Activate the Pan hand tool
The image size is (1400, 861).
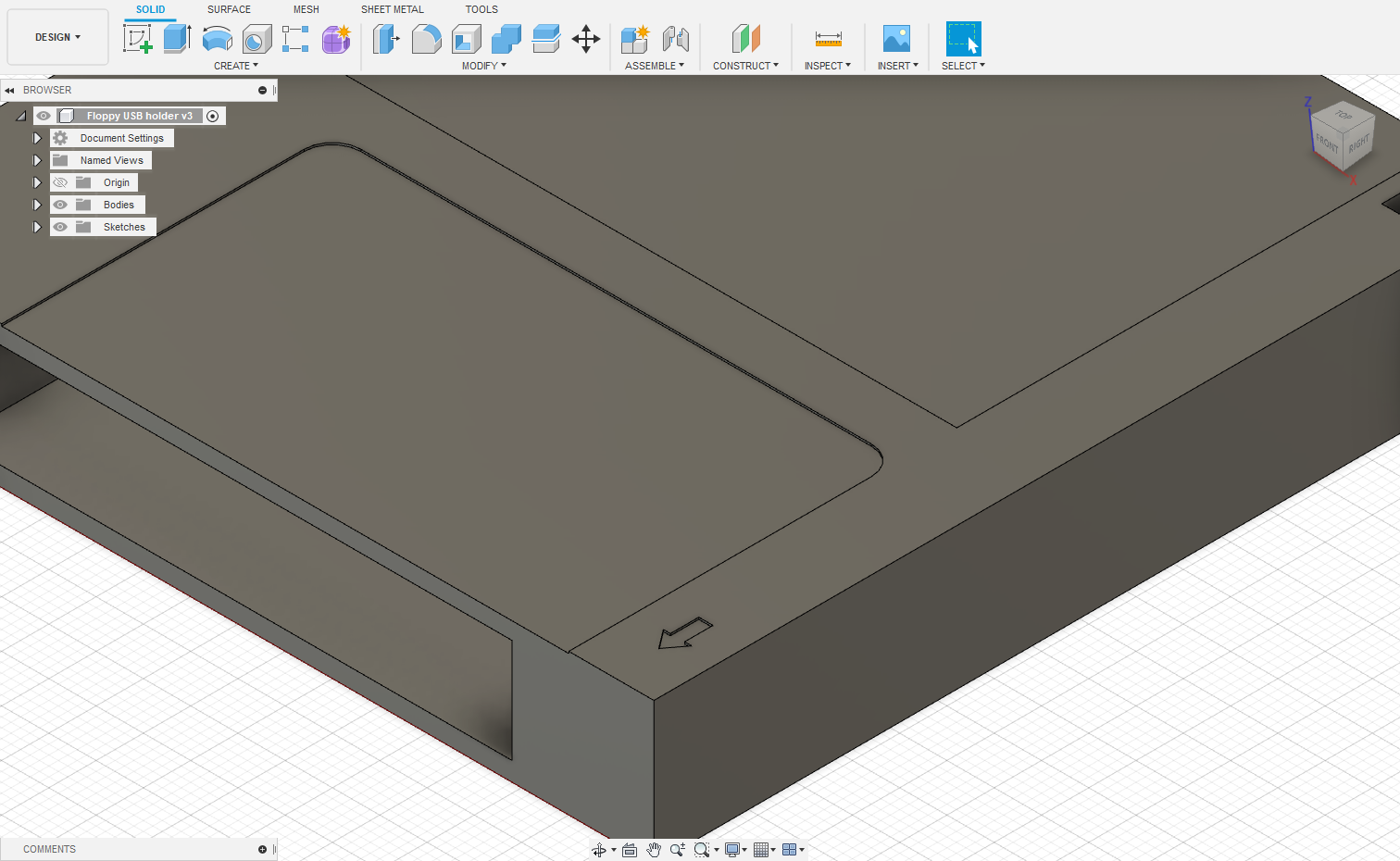[x=654, y=850]
